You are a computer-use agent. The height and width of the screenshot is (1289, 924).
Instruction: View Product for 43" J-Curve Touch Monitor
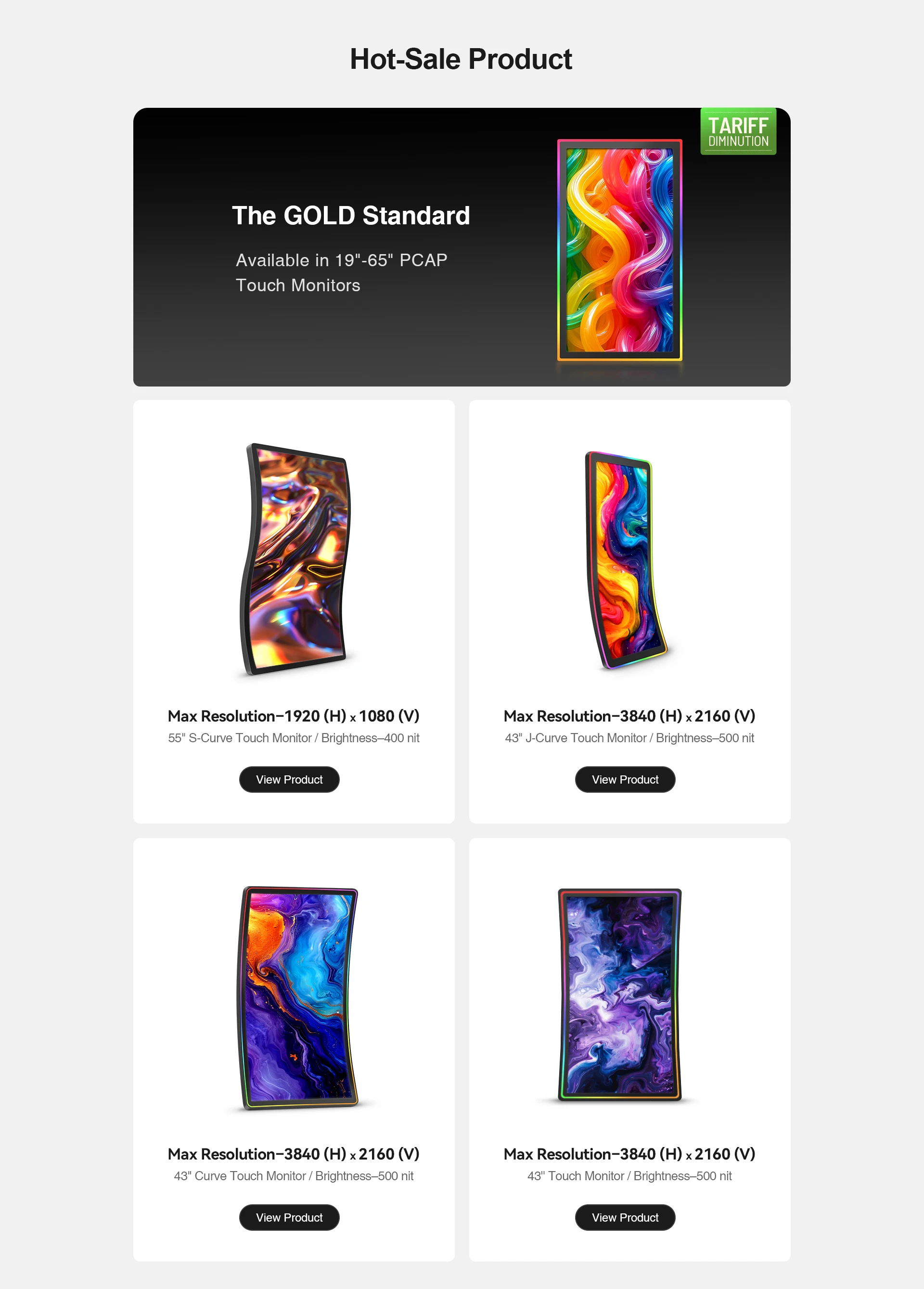(x=625, y=779)
